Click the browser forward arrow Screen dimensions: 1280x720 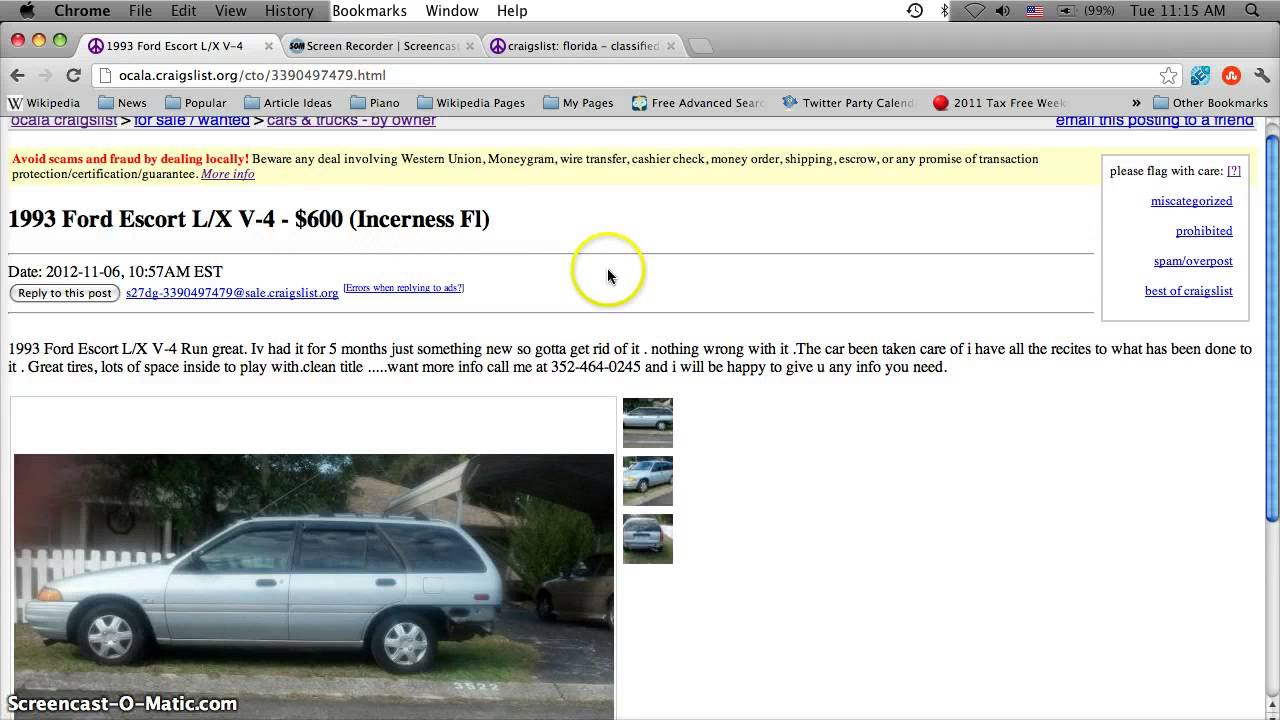point(45,75)
